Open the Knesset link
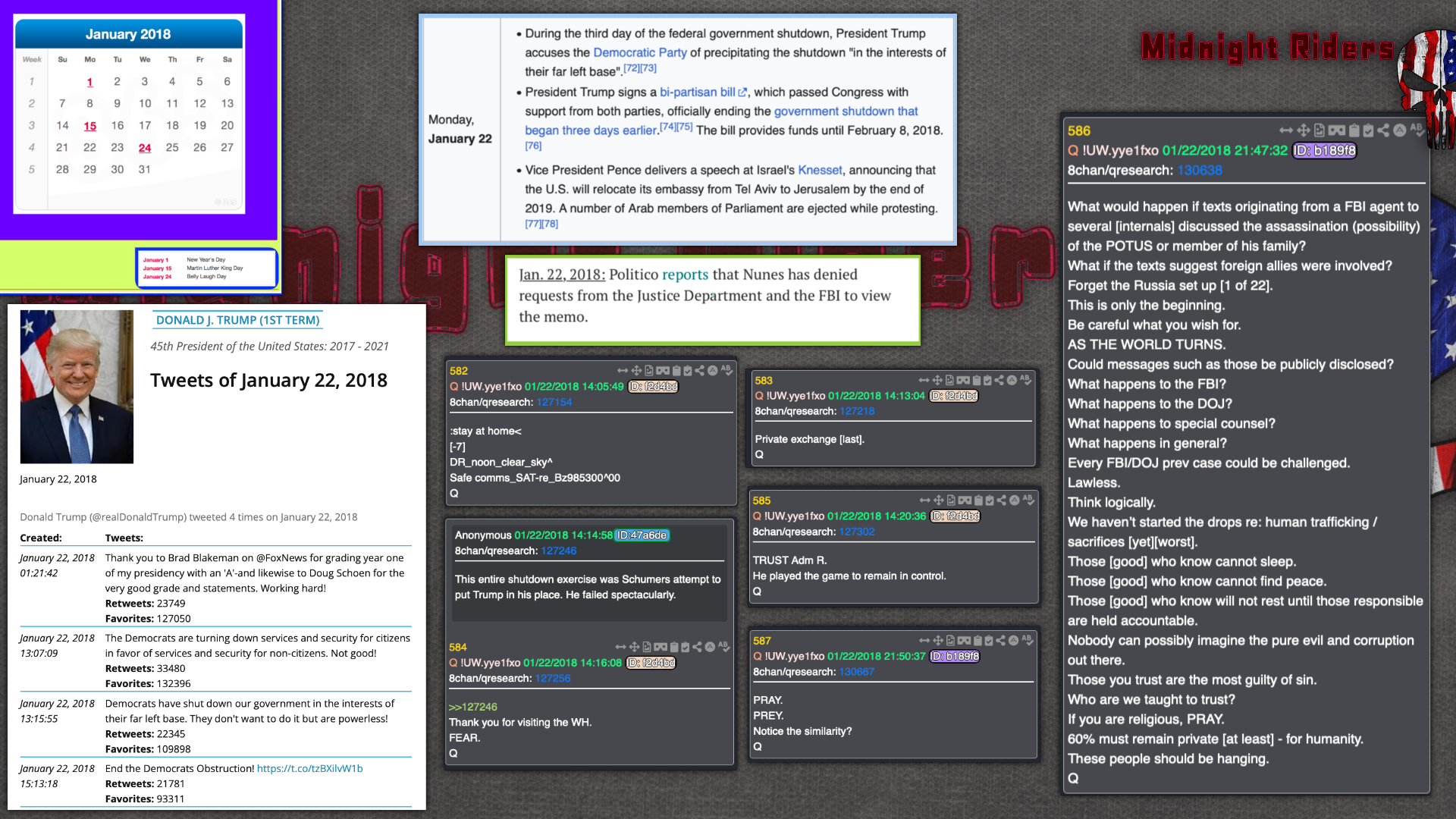 (x=820, y=170)
